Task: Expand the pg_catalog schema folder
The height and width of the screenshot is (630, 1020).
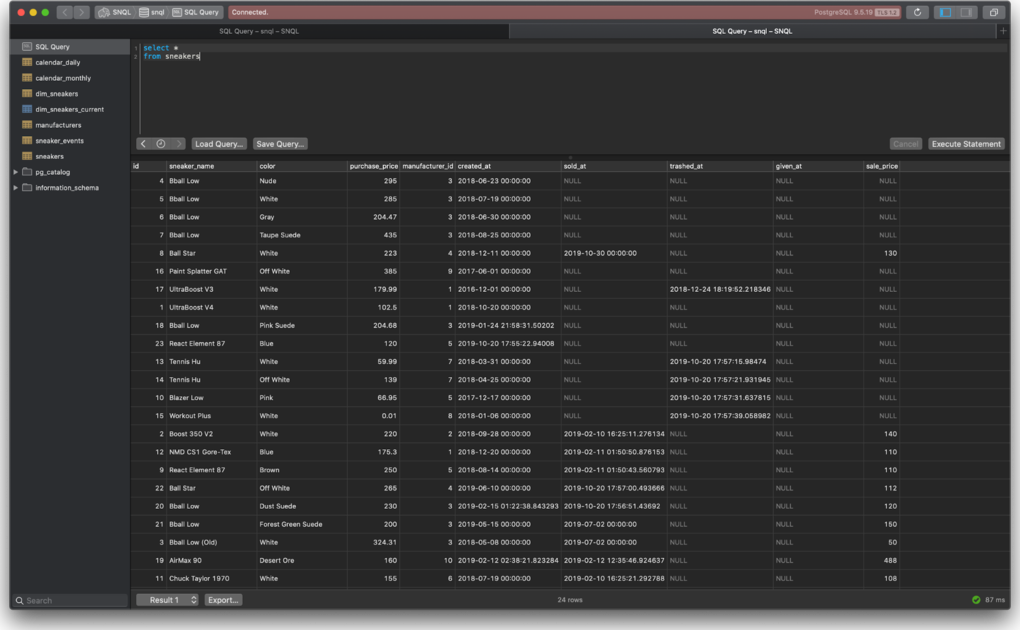Action: pyautogui.click(x=15, y=172)
